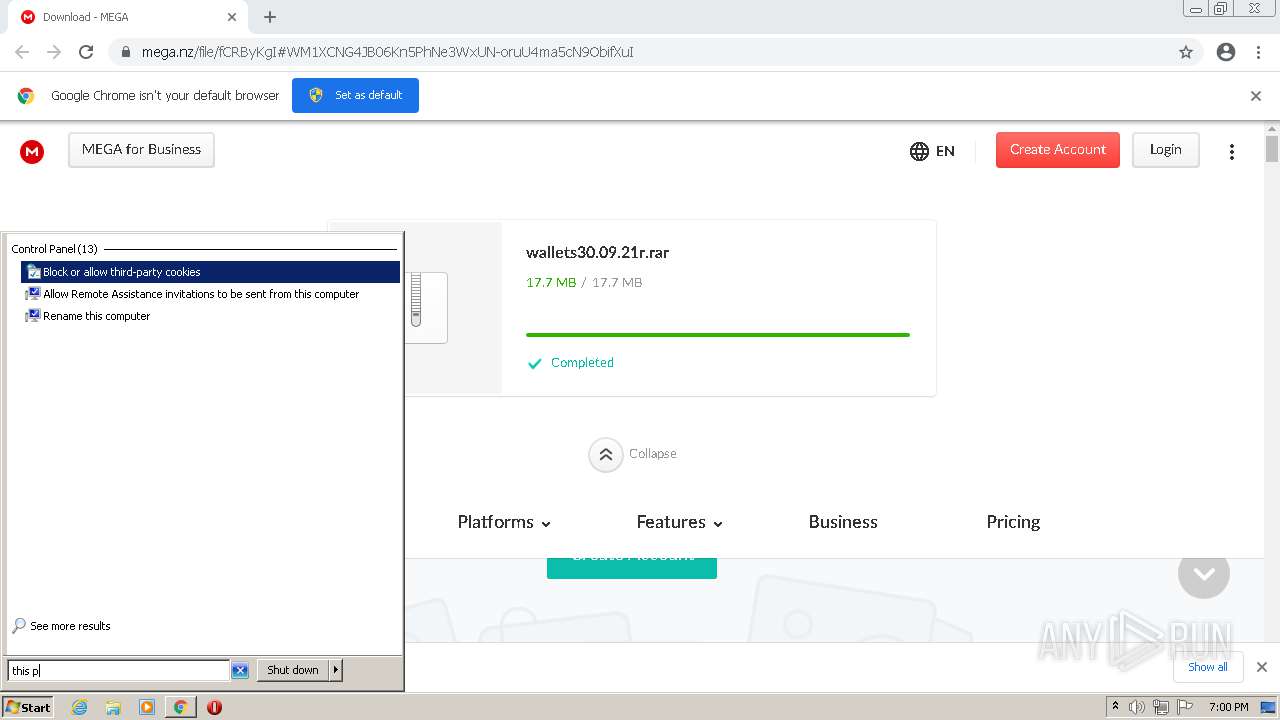The image size is (1280, 720).
Task: Expand the Features dropdown
Action: 679,522
